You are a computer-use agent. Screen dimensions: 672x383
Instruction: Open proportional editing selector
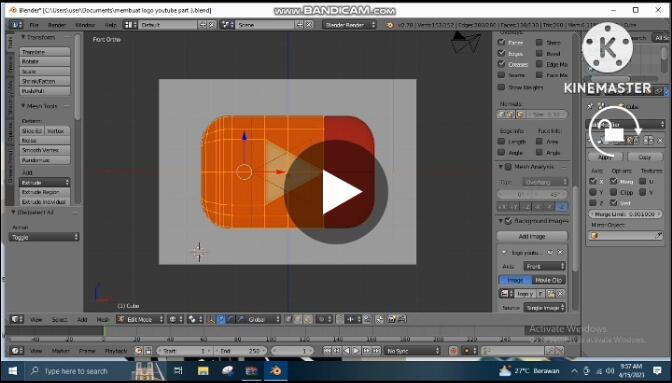(x=324, y=319)
